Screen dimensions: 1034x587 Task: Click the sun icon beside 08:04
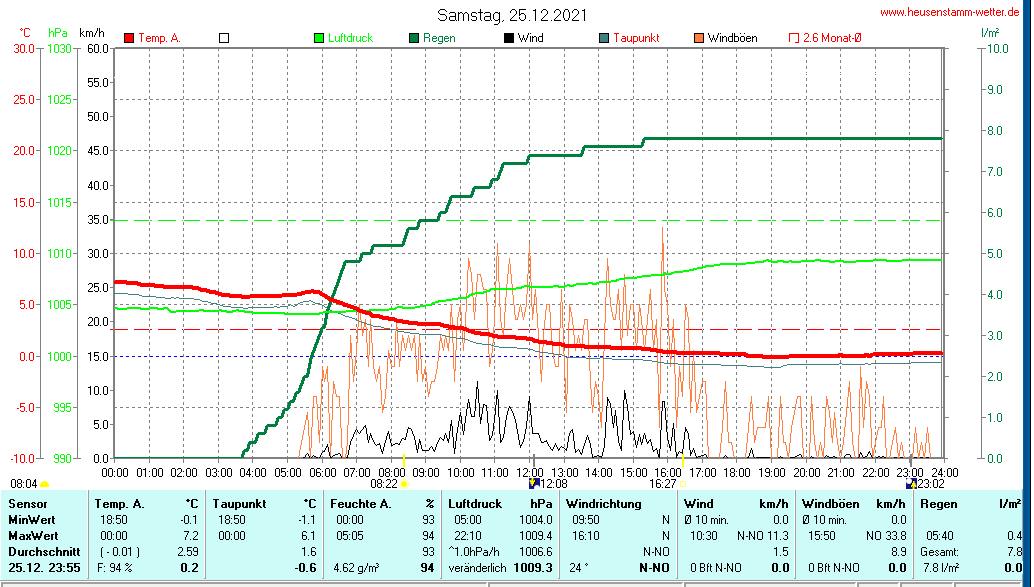[44, 485]
